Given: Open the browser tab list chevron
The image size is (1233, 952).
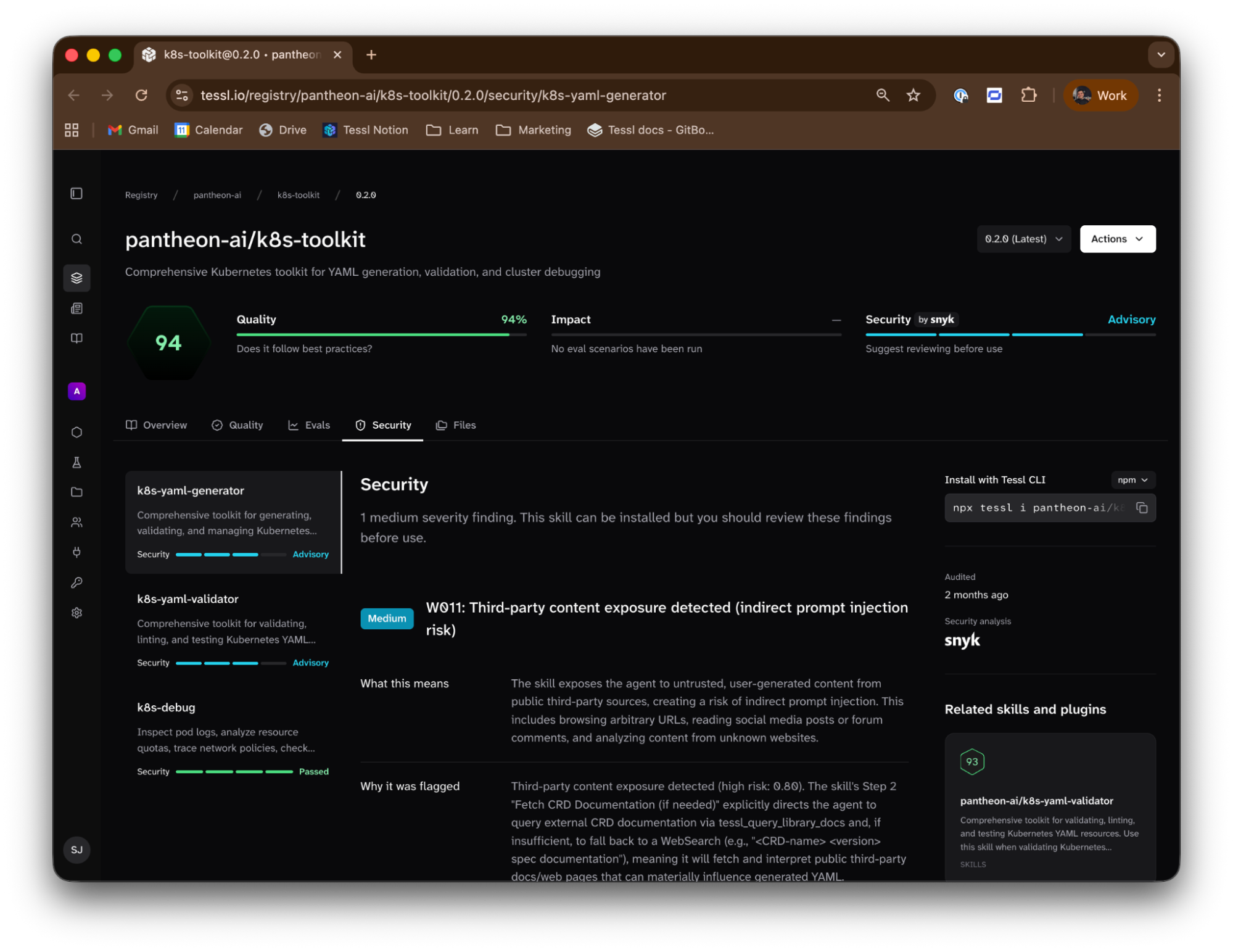Looking at the screenshot, I should click(1161, 55).
